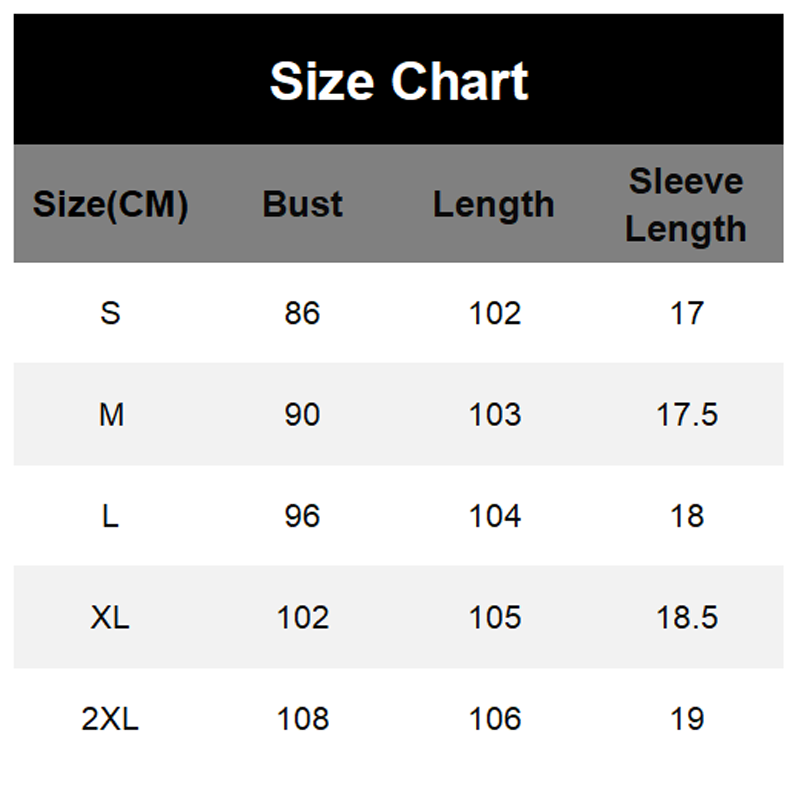Select the M size row label
Viewport: 800px width, 800px height.
coord(111,415)
